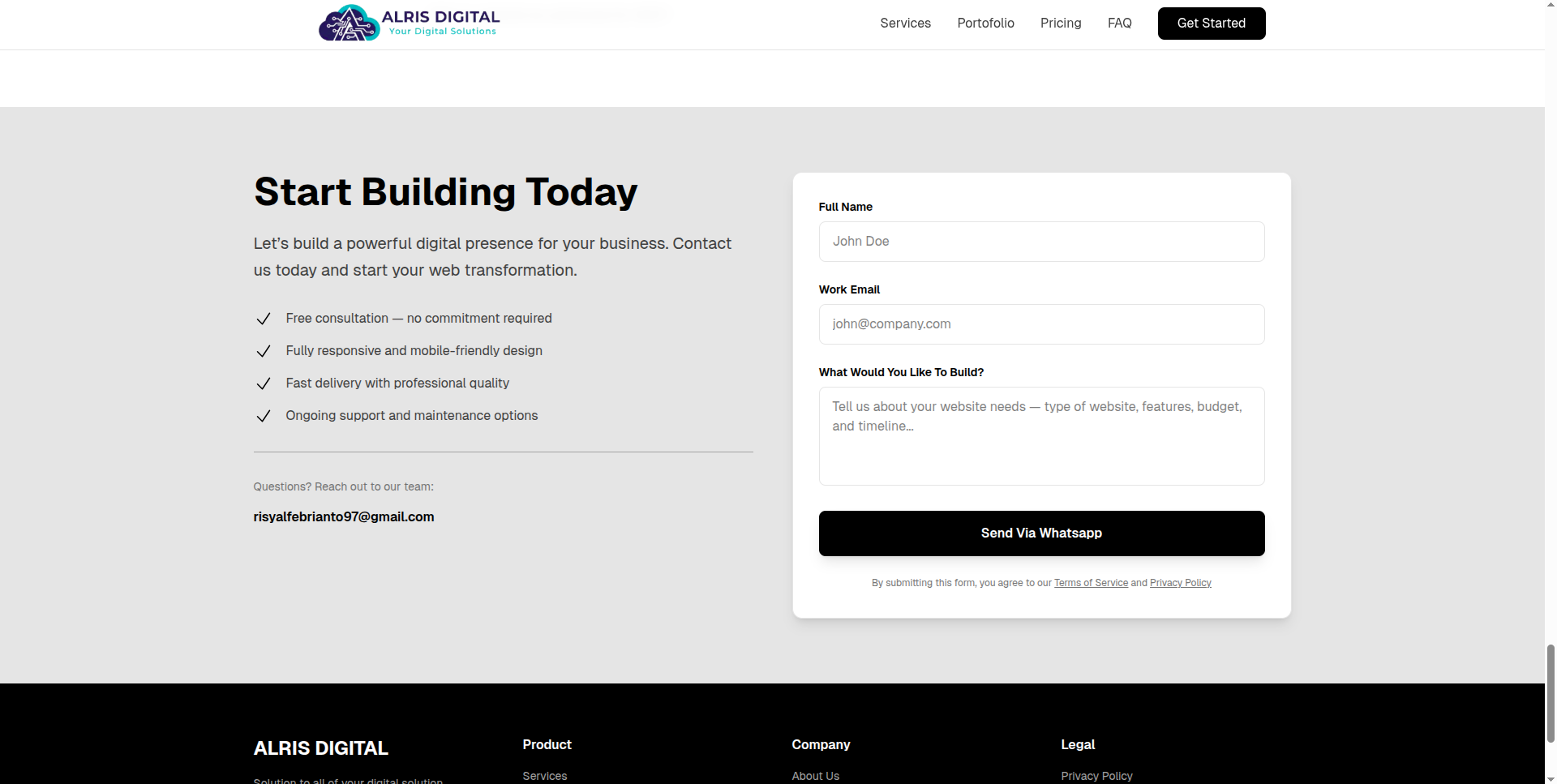Jump to FAQ section from navbar
This screenshot has height=784, width=1557.
click(x=1119, y=24)
